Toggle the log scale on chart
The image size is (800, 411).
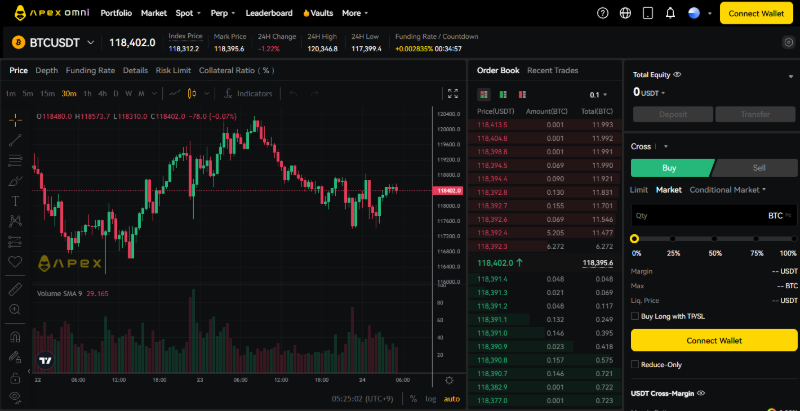click(x=431, y=399)
